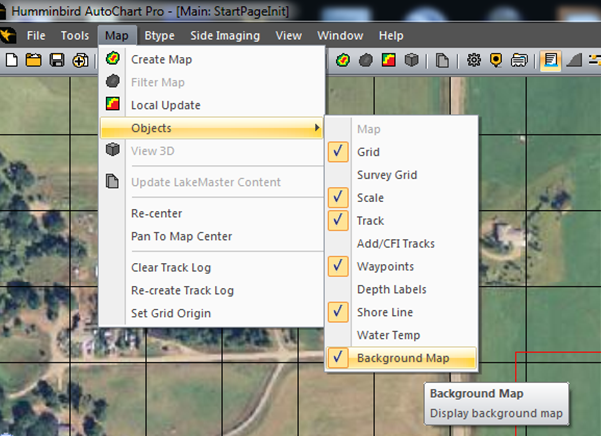This screenshot has height=436, width=601.
Task: Click the add data plus icon in toolbar
Action: tap(80, 60)
